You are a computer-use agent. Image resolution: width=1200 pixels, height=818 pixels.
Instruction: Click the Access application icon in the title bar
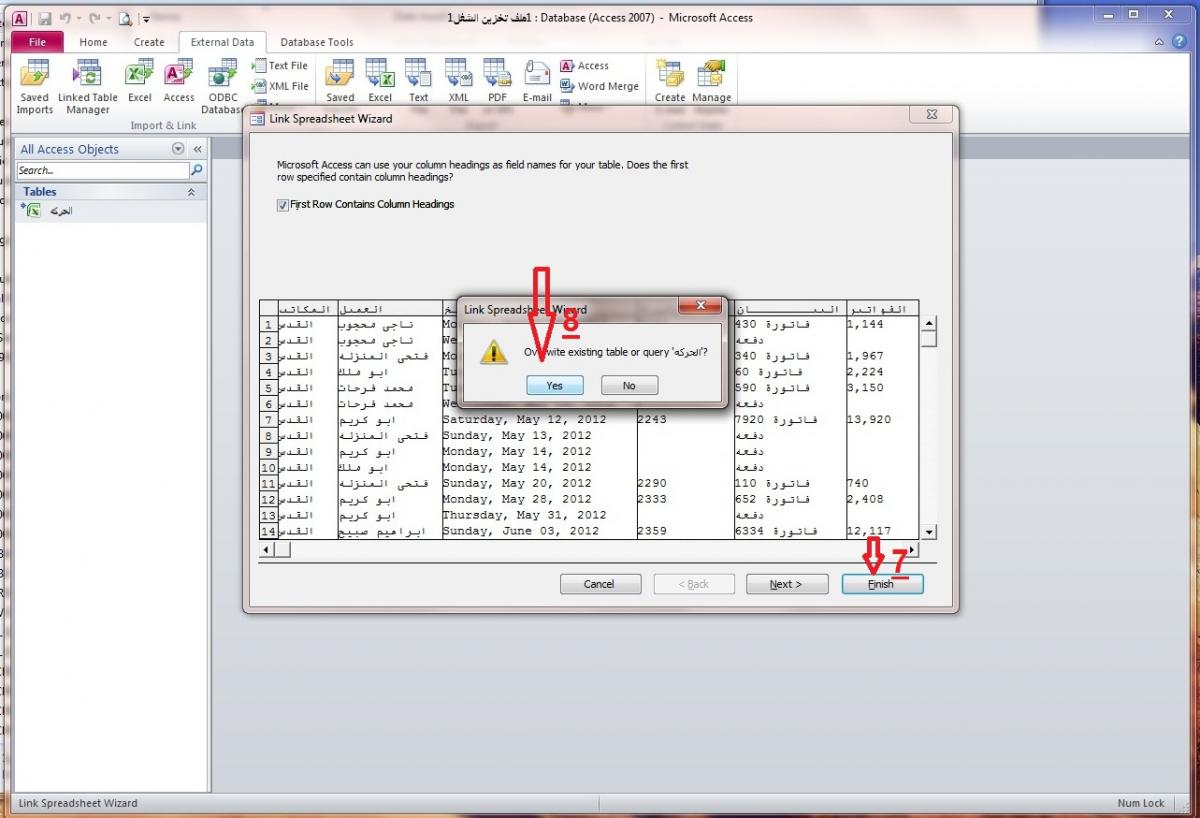tap(20, 18)
